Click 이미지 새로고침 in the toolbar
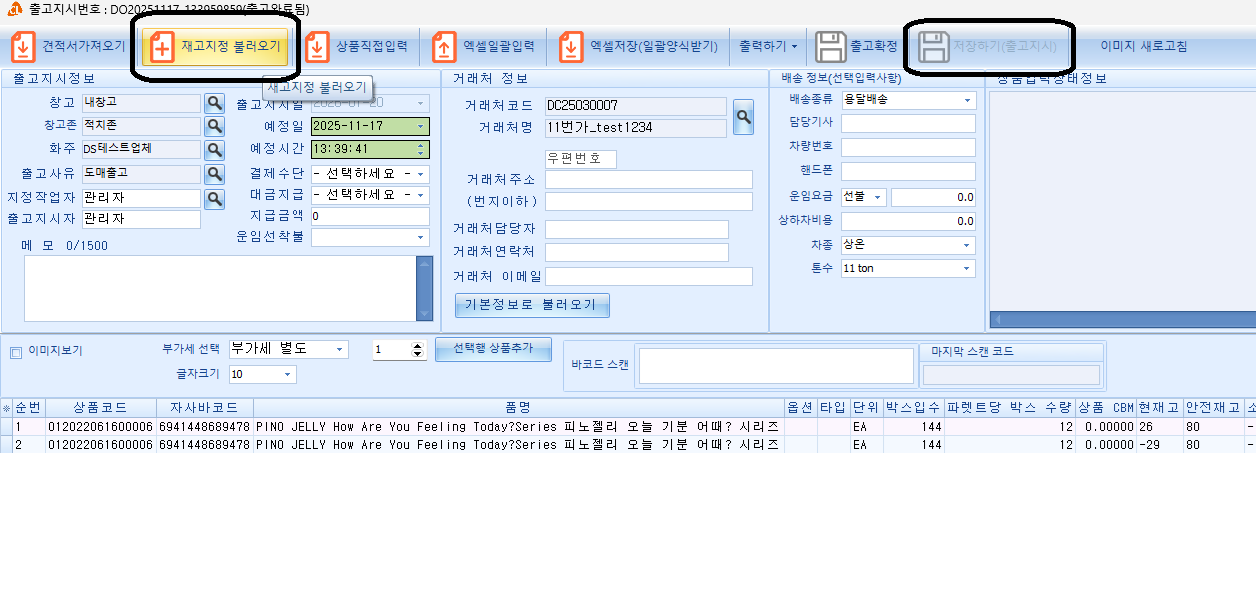This screenshot has width=1256, height=615. 1143,46
